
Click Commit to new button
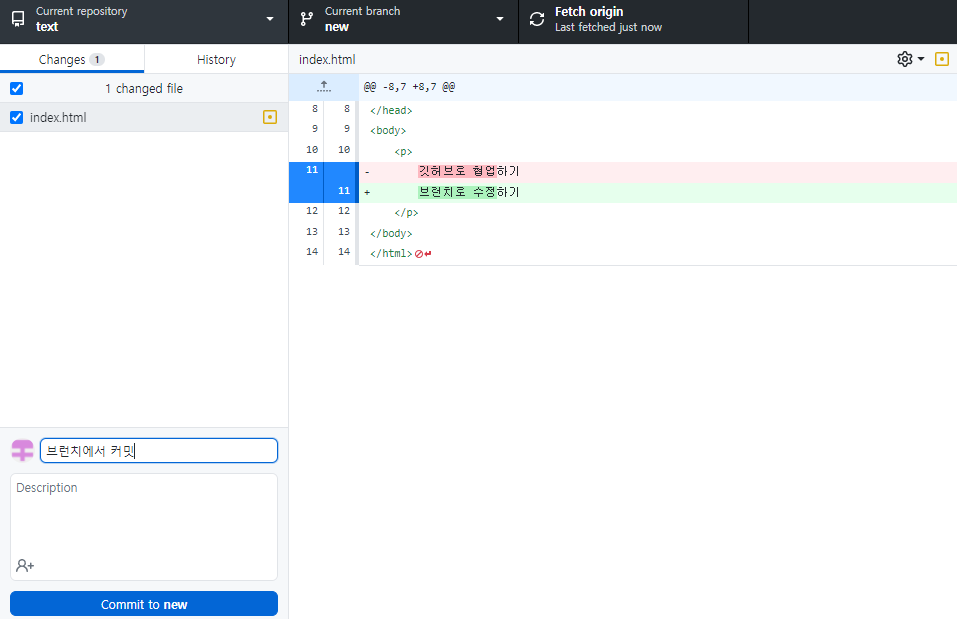click(144, 604)
